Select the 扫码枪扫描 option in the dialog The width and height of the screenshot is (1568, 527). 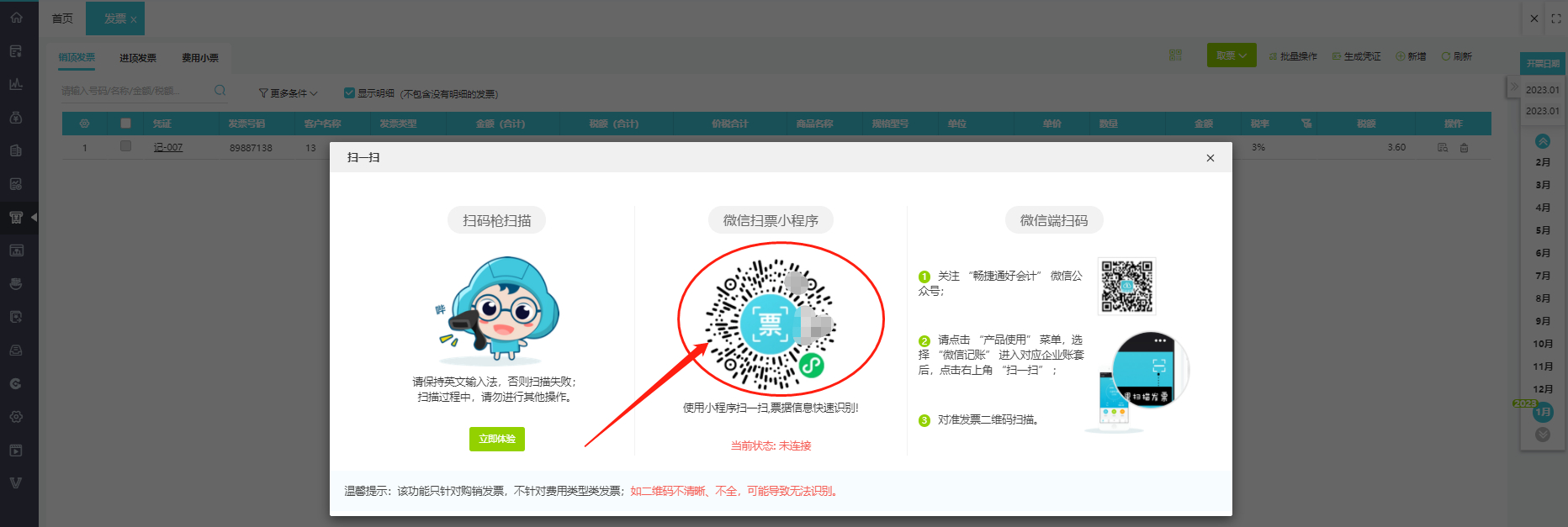click(x=497, y=220)
